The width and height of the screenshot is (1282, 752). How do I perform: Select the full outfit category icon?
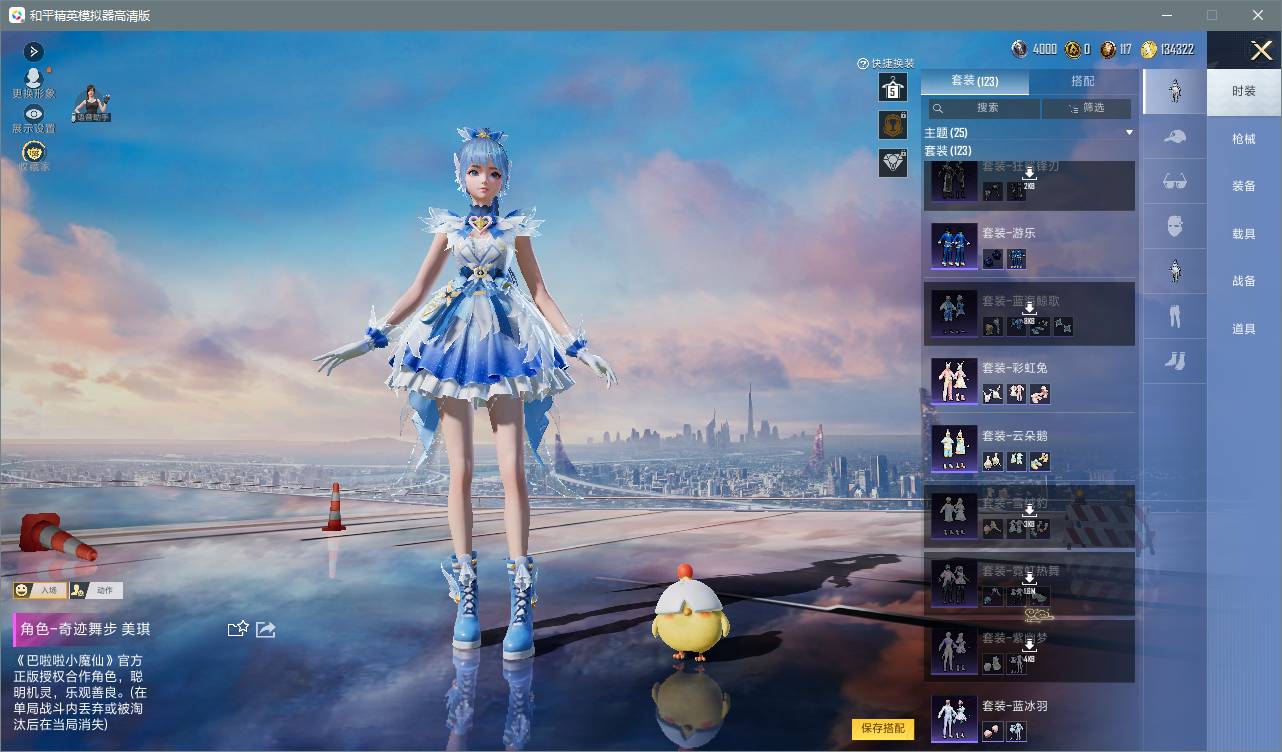pyautogui.click(x=1176, y=91)
